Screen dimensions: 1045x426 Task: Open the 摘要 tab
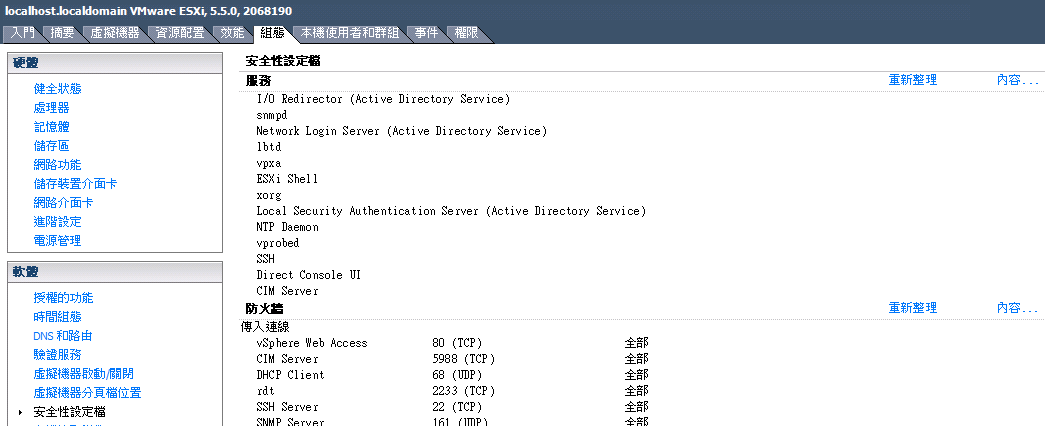point(63,33)
